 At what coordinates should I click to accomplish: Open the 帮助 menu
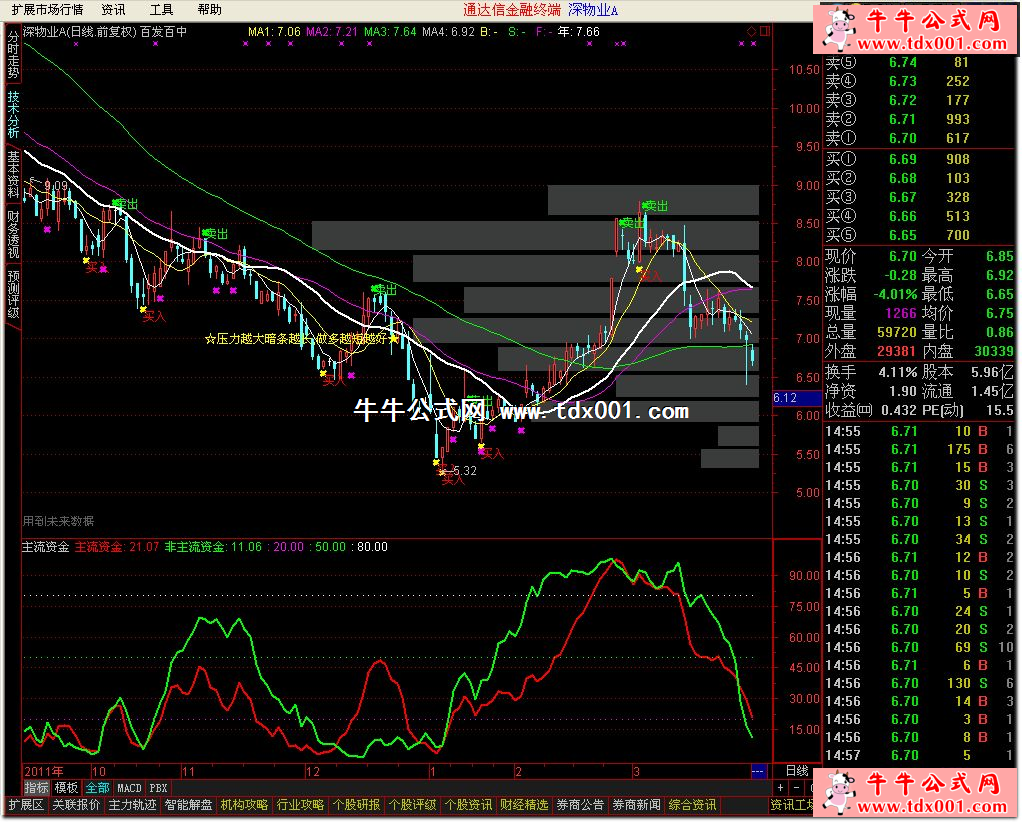tap(210, 9)
